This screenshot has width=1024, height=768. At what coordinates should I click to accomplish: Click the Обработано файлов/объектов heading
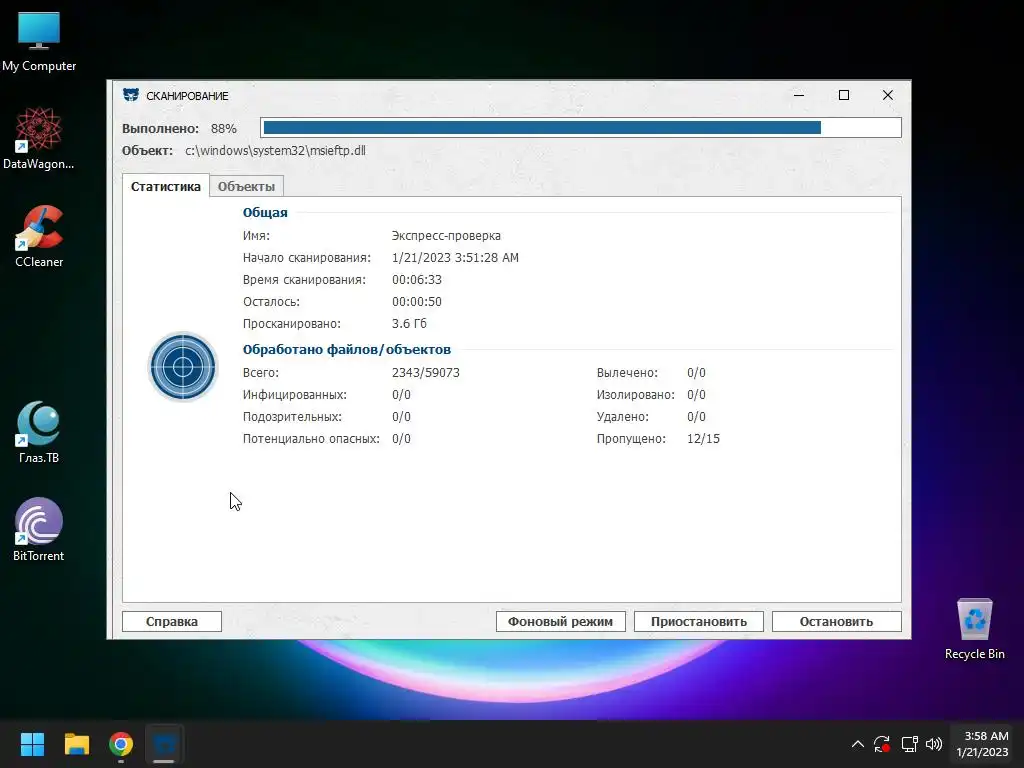[347, 350]
